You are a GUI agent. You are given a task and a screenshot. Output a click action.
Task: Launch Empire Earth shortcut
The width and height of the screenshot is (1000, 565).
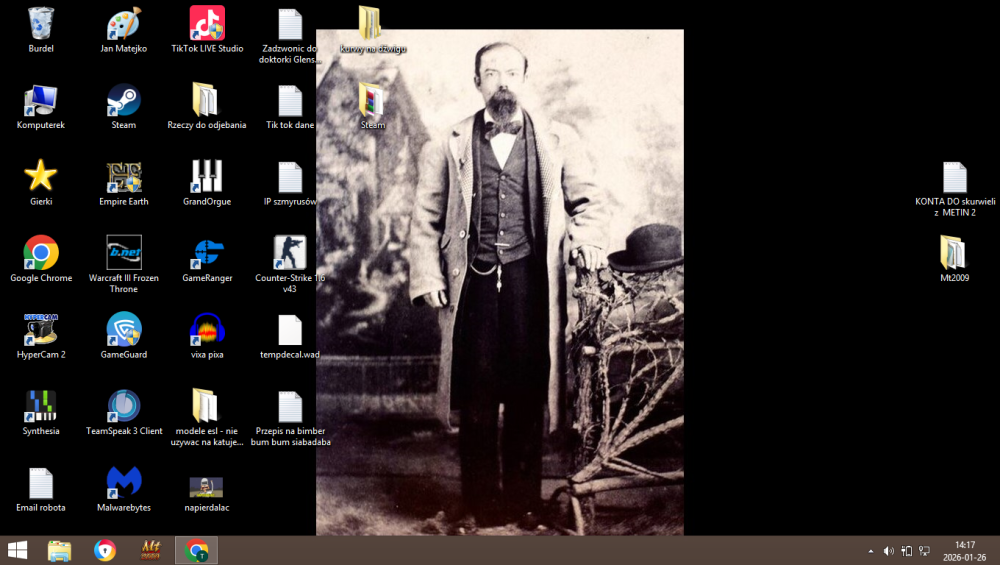click(x=124, y=177)
